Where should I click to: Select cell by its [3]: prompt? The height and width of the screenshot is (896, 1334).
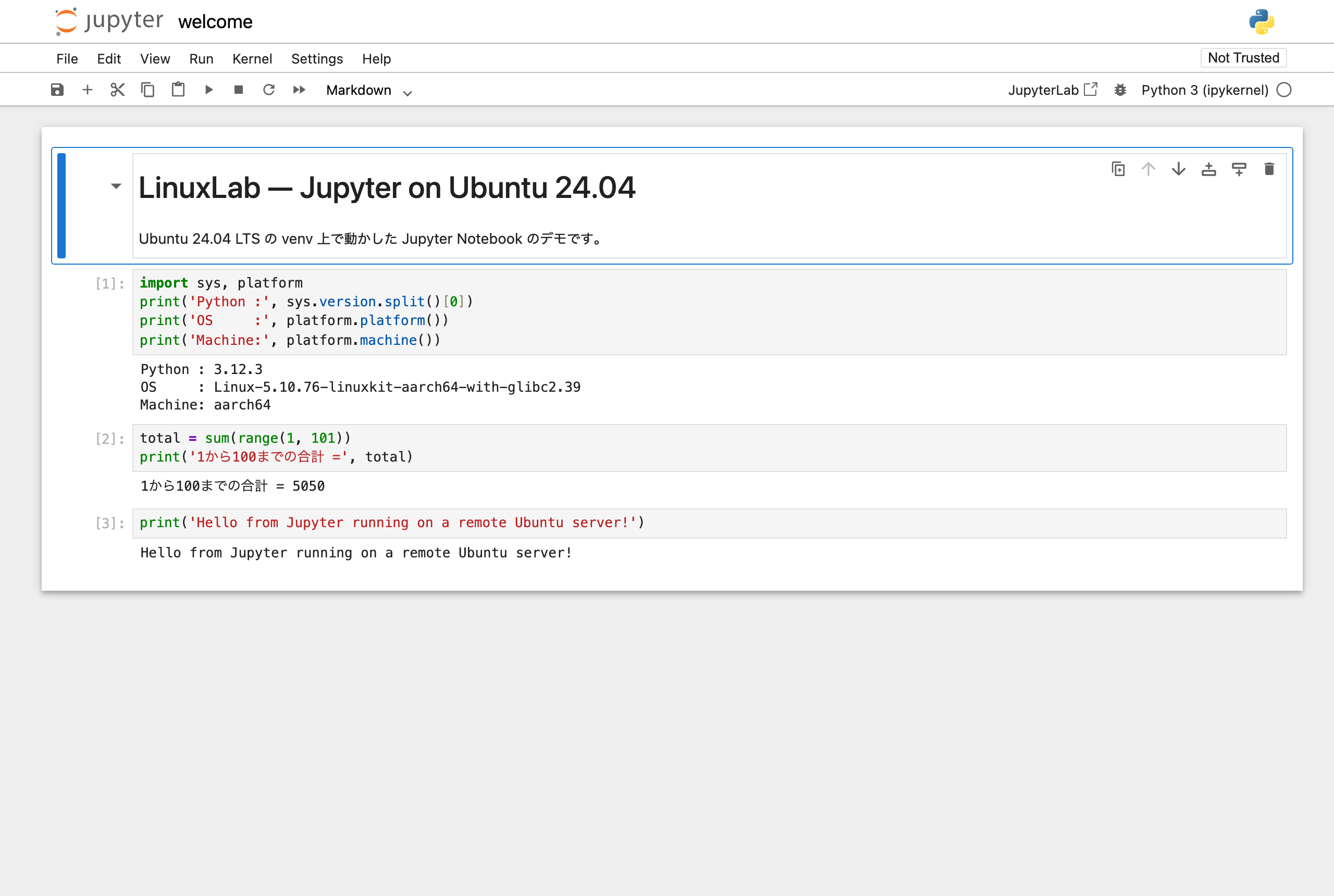[110, 524]
